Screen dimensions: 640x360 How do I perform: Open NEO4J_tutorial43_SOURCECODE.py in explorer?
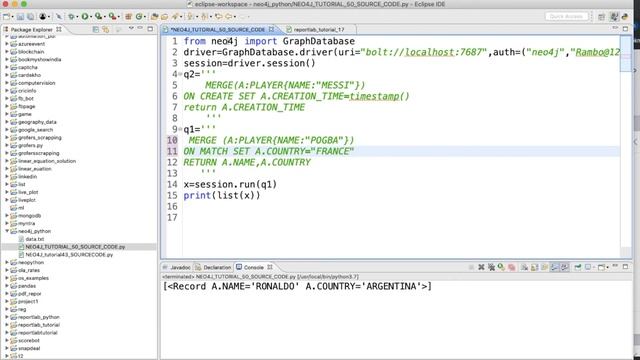69,255
